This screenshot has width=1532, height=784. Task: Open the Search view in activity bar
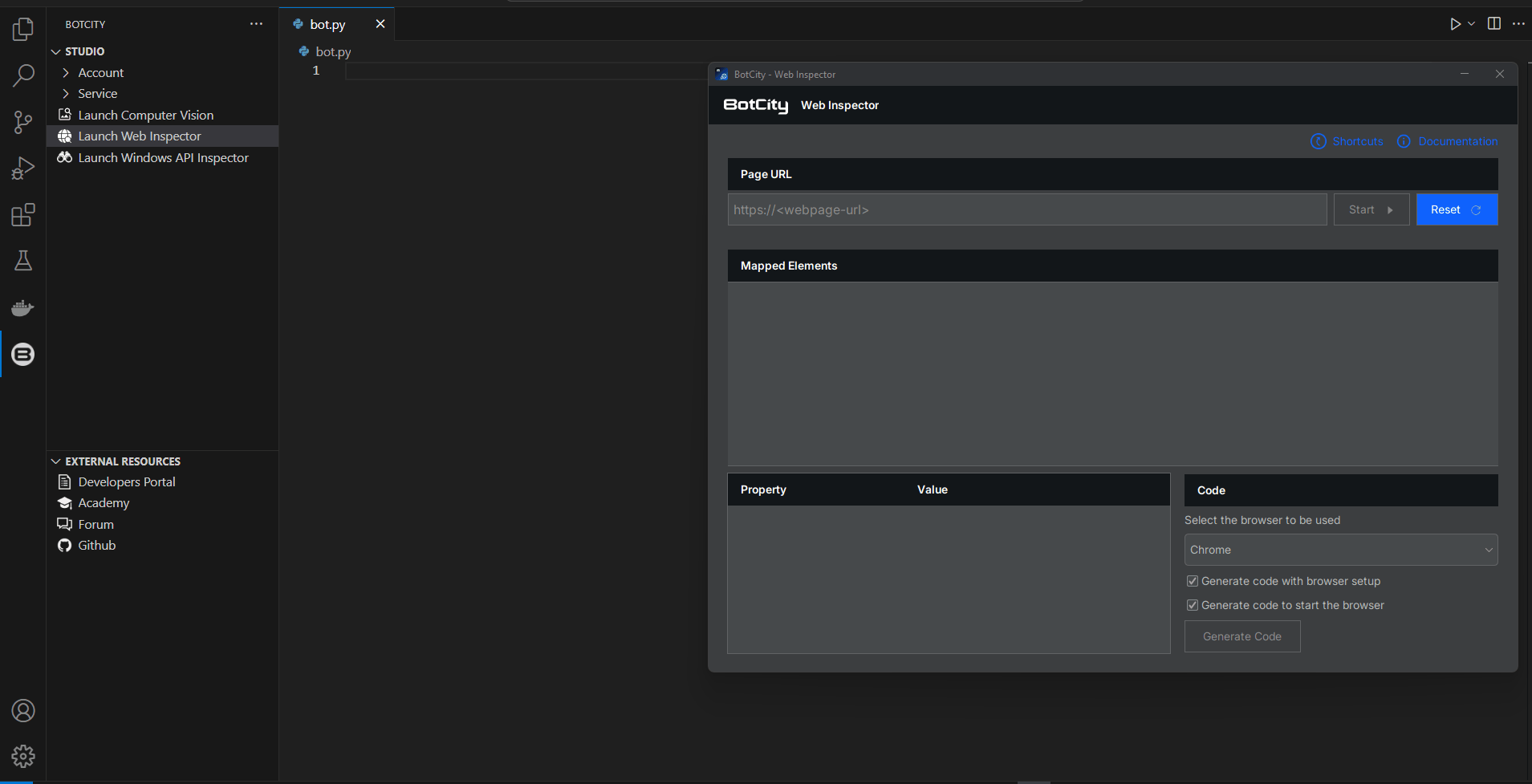click(23, 76)
